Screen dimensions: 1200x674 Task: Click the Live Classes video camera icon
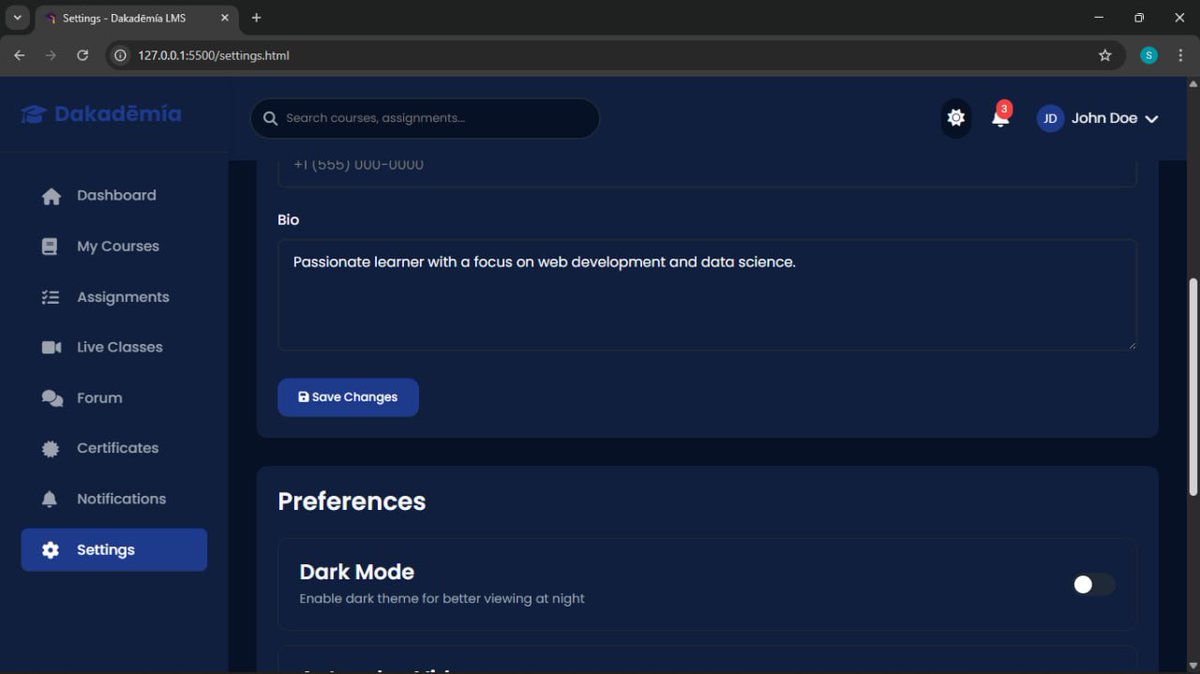tap(51, 347)
